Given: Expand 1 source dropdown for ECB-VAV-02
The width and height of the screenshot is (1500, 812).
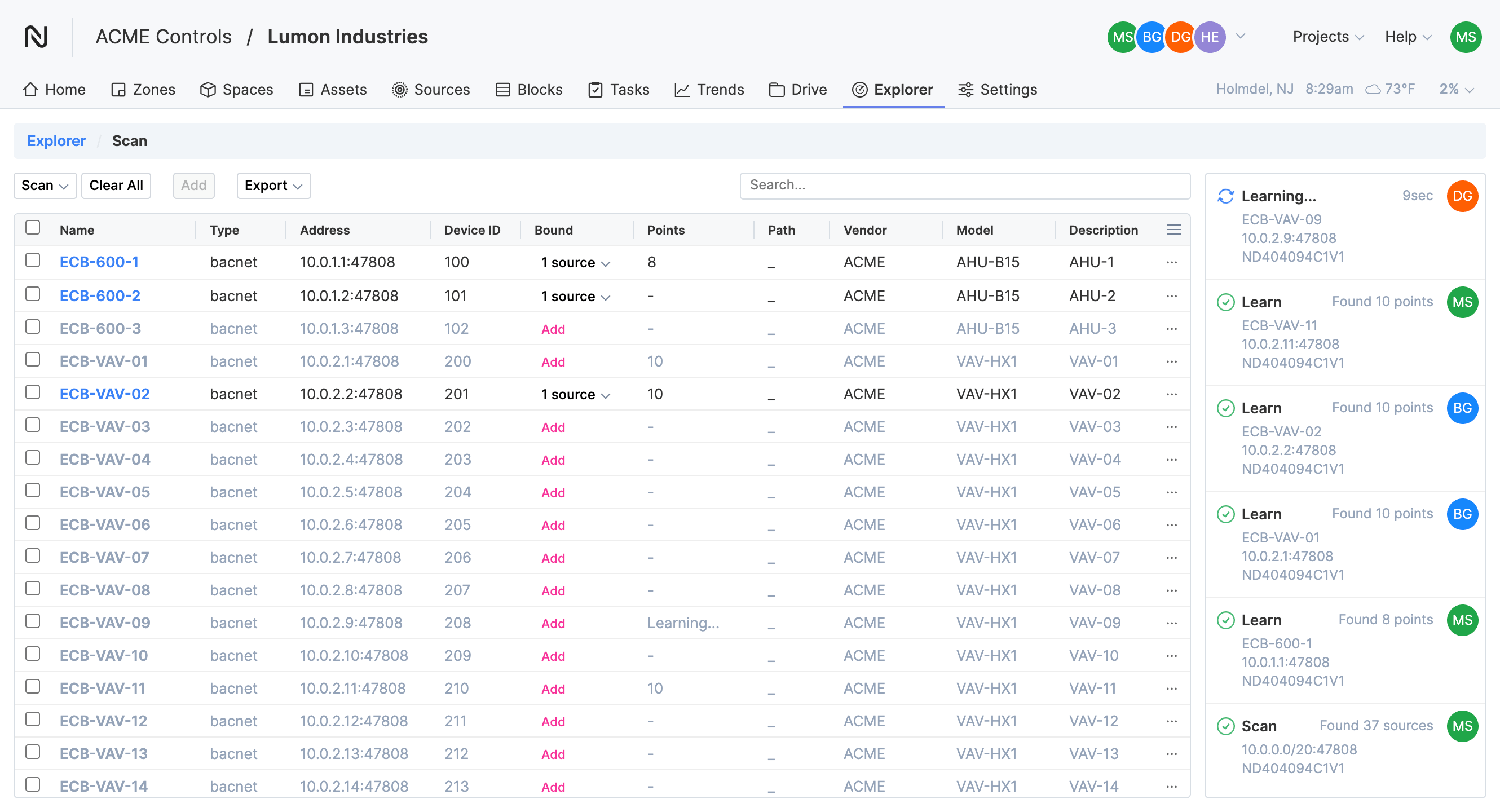Looking at the screenshot, I should click(575, 395).
